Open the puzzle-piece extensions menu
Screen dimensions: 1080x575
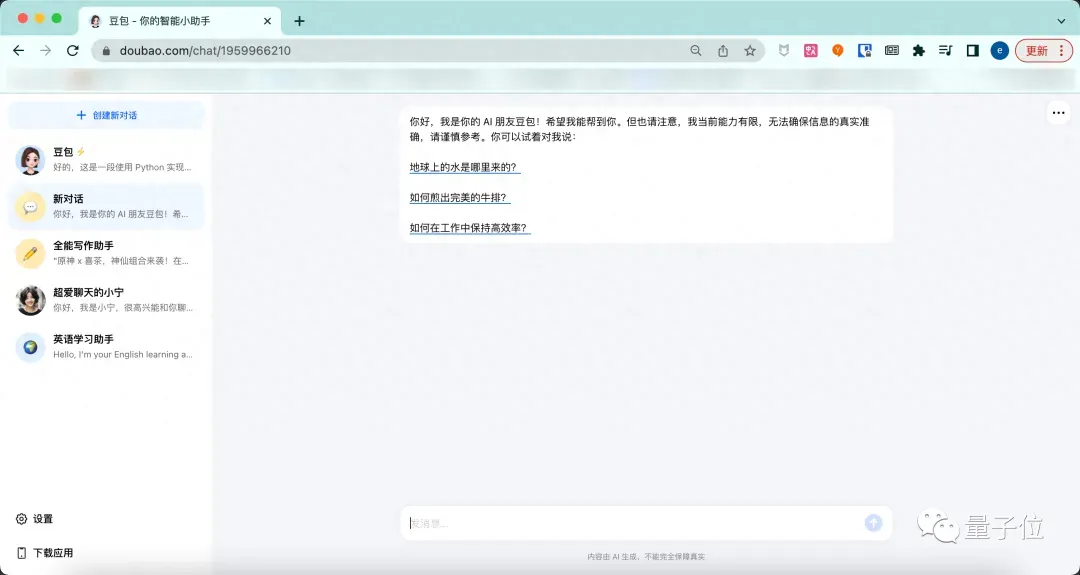coord(918,50)
